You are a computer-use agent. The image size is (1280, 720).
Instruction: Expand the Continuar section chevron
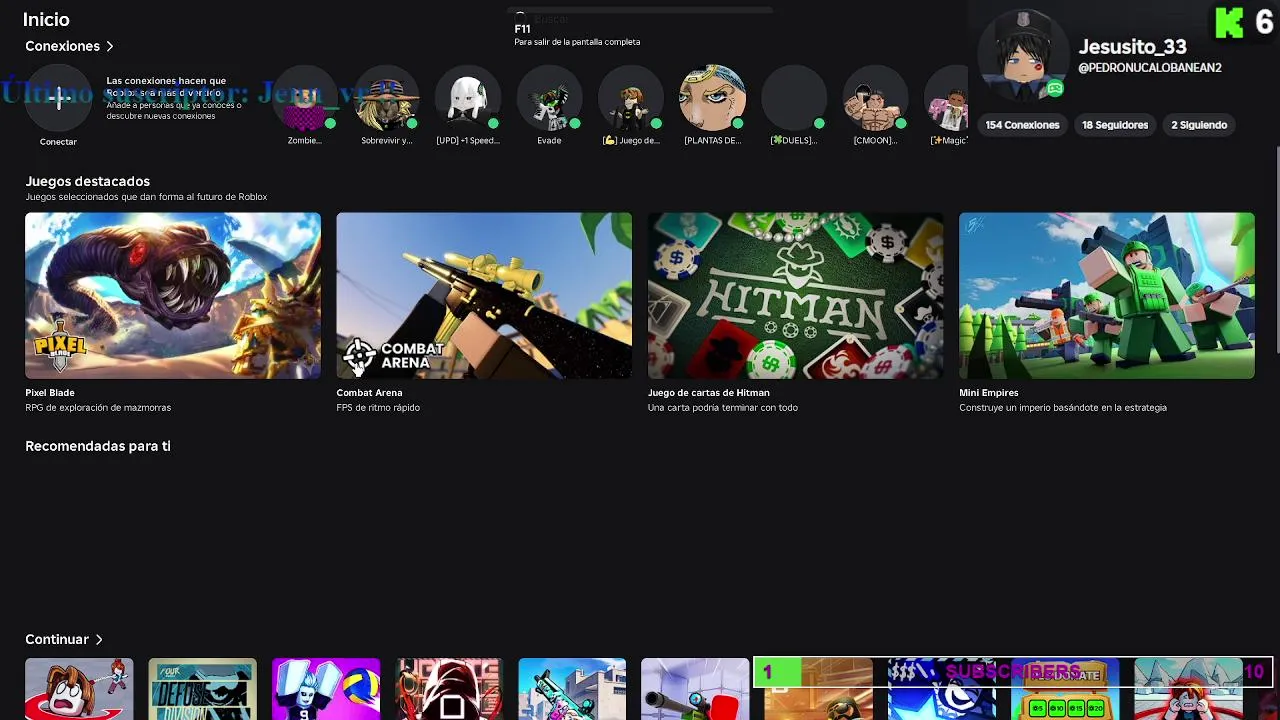[x=99, y=639]
